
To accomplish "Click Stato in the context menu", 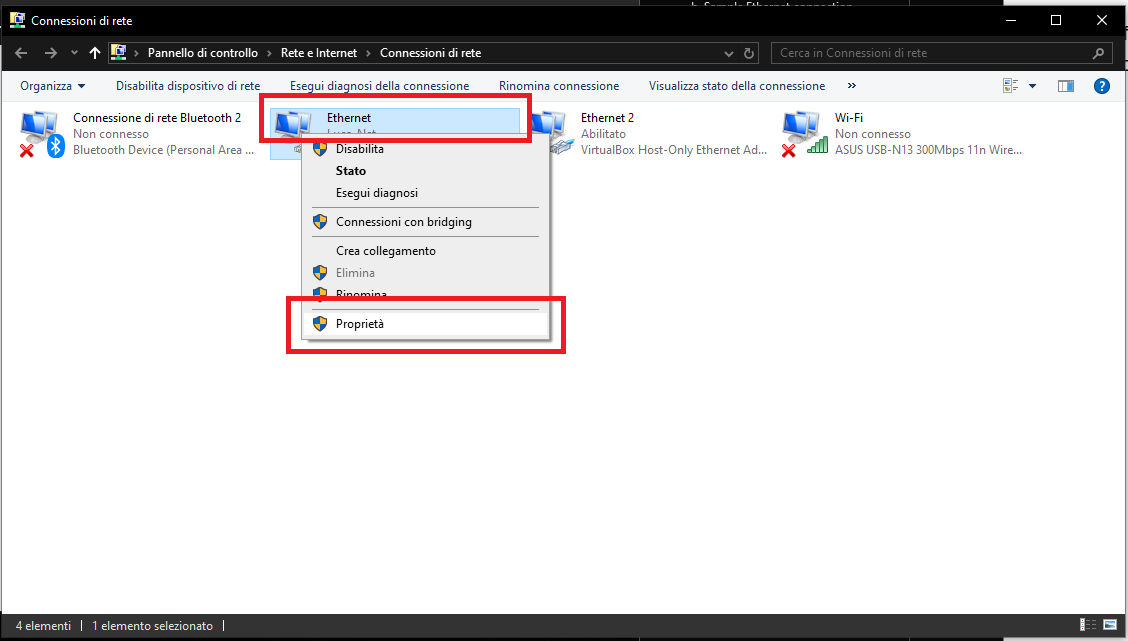I will pyautogui.click(x=351, y=171).
